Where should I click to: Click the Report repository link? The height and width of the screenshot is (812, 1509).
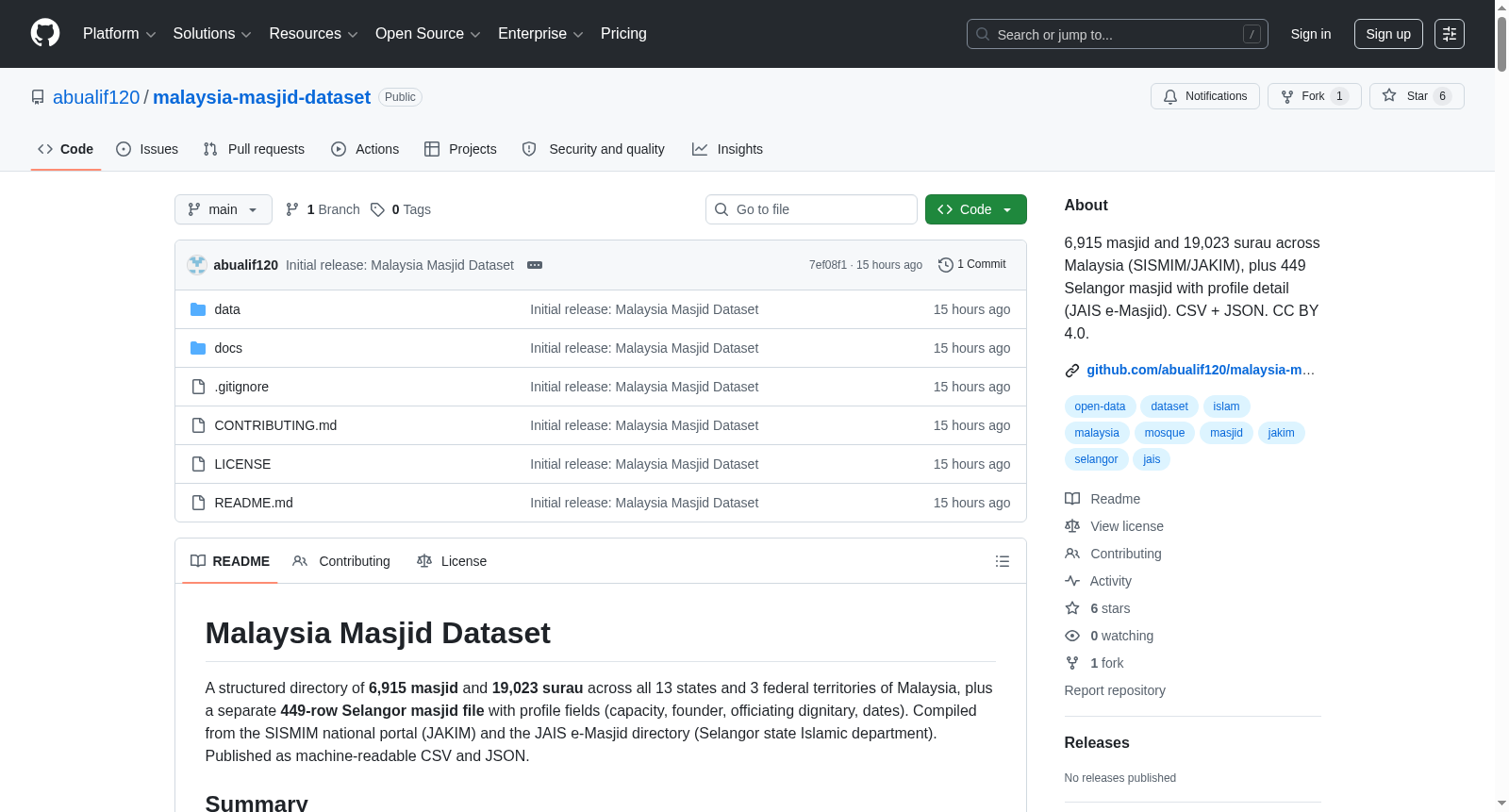click(1115, 690)
